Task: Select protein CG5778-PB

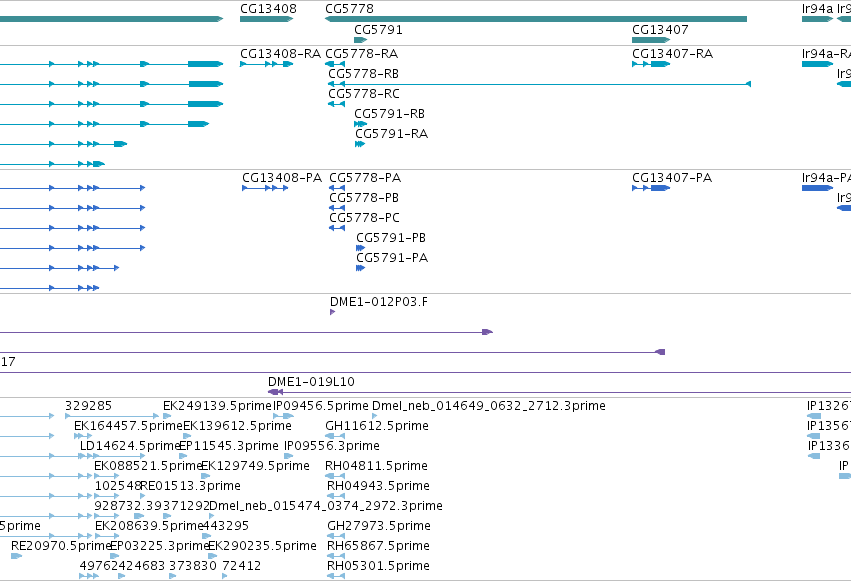Action: click(x=364, y=198)
